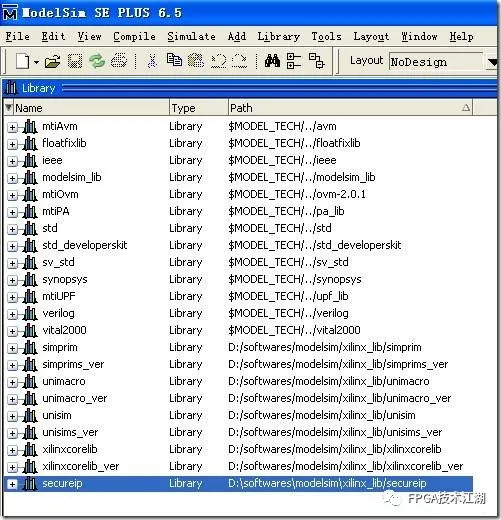Screen dimensions: 501x520
Task: Click the Open folder toolbar icon
Action: click(52, 62)
